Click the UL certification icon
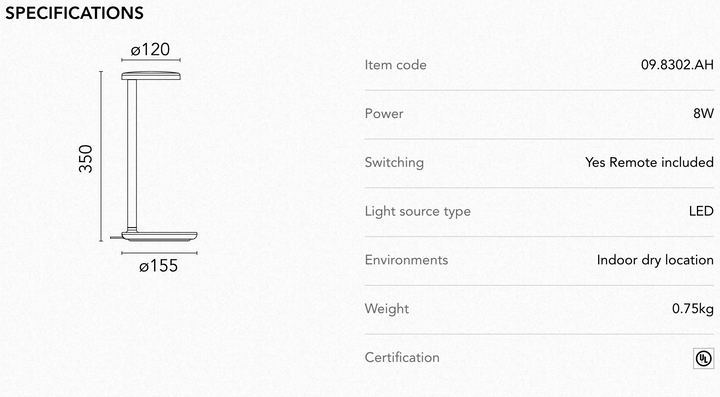Image resolution: width=720 pixels, height=397 pixels. click(703, 358)
